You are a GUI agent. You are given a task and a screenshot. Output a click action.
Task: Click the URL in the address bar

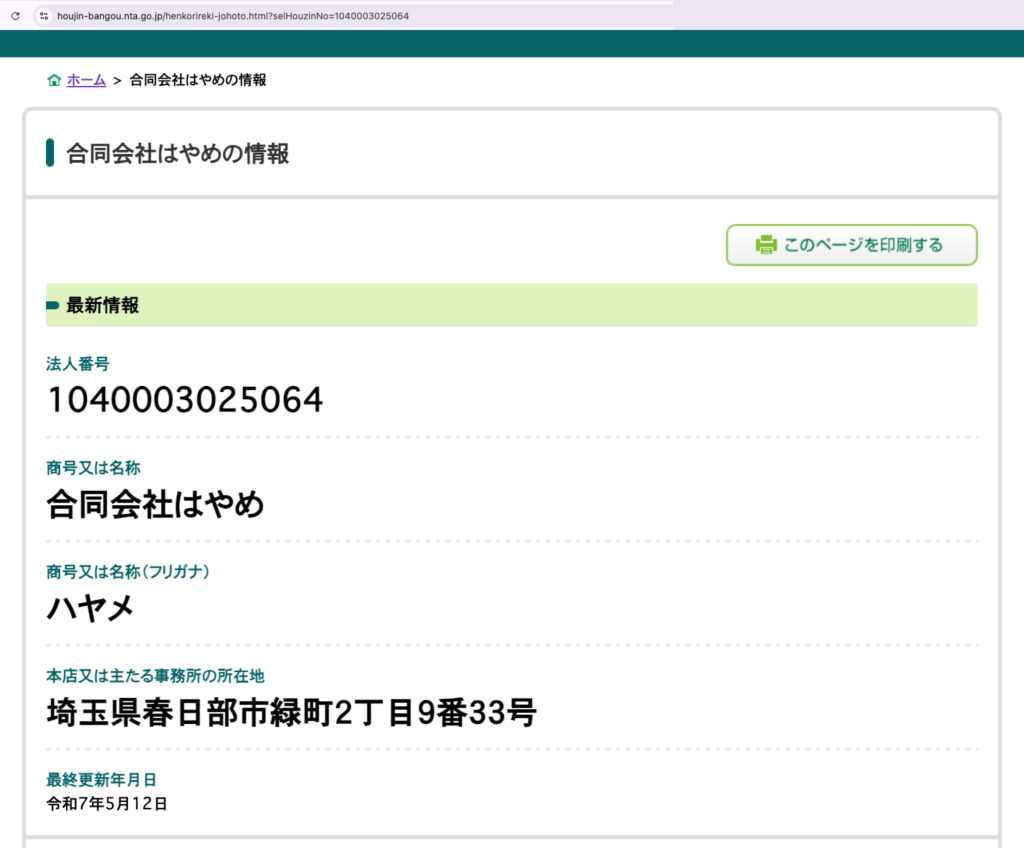pyautogui.click(x=232, y=16)
